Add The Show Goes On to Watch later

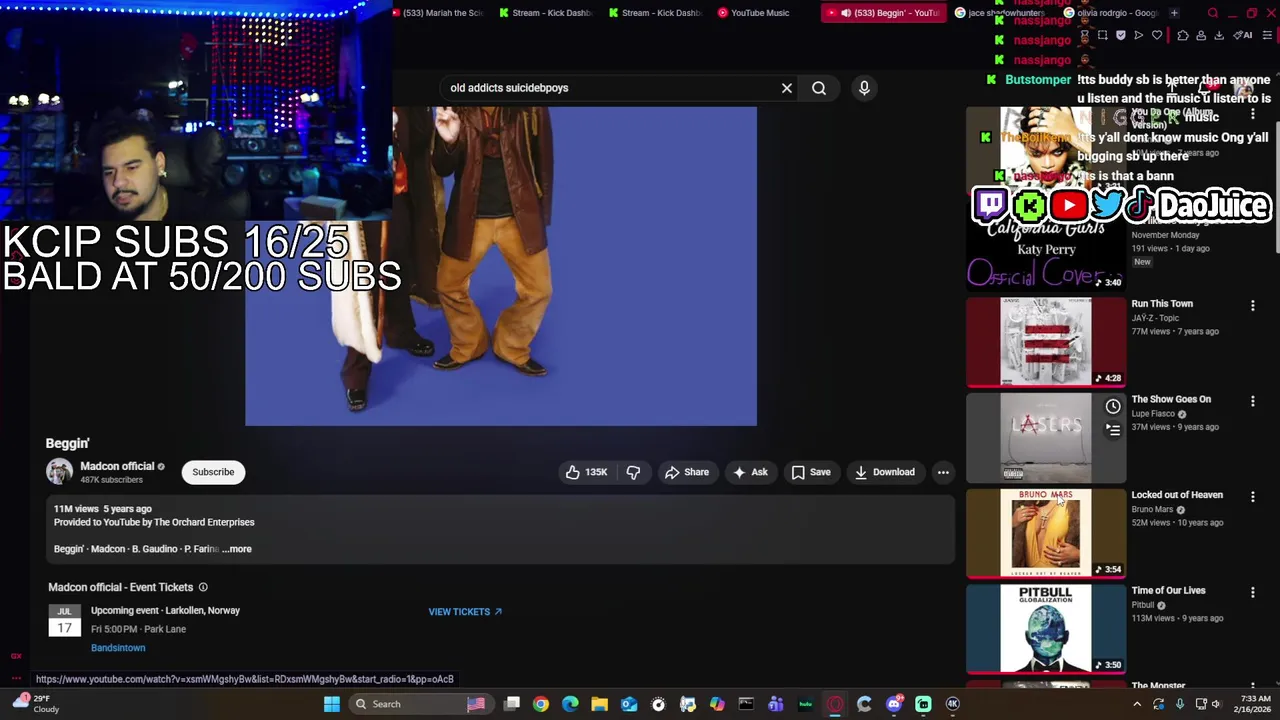[x=1113, y=407]
